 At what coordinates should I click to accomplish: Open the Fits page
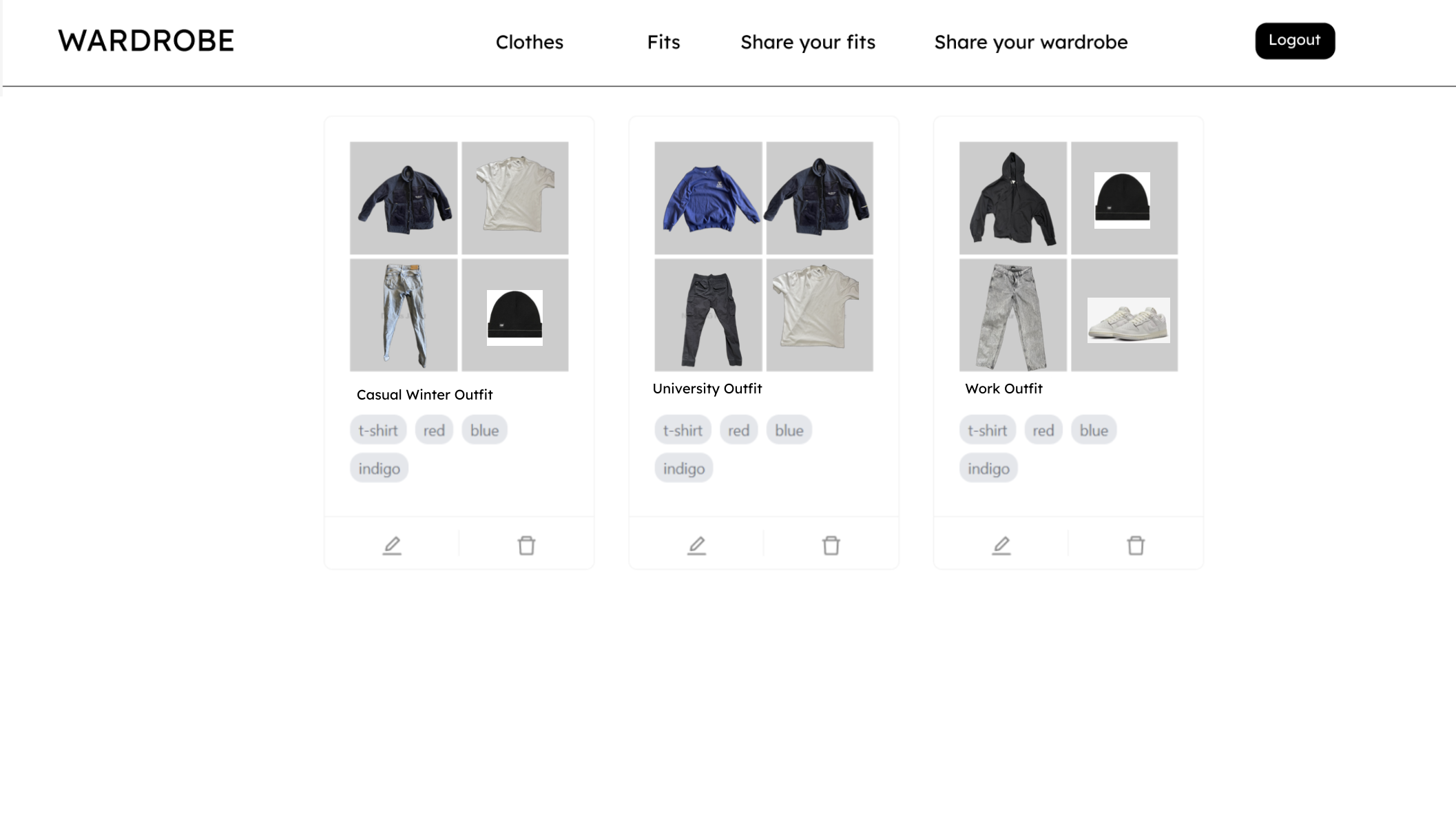(x=663, y=42)
